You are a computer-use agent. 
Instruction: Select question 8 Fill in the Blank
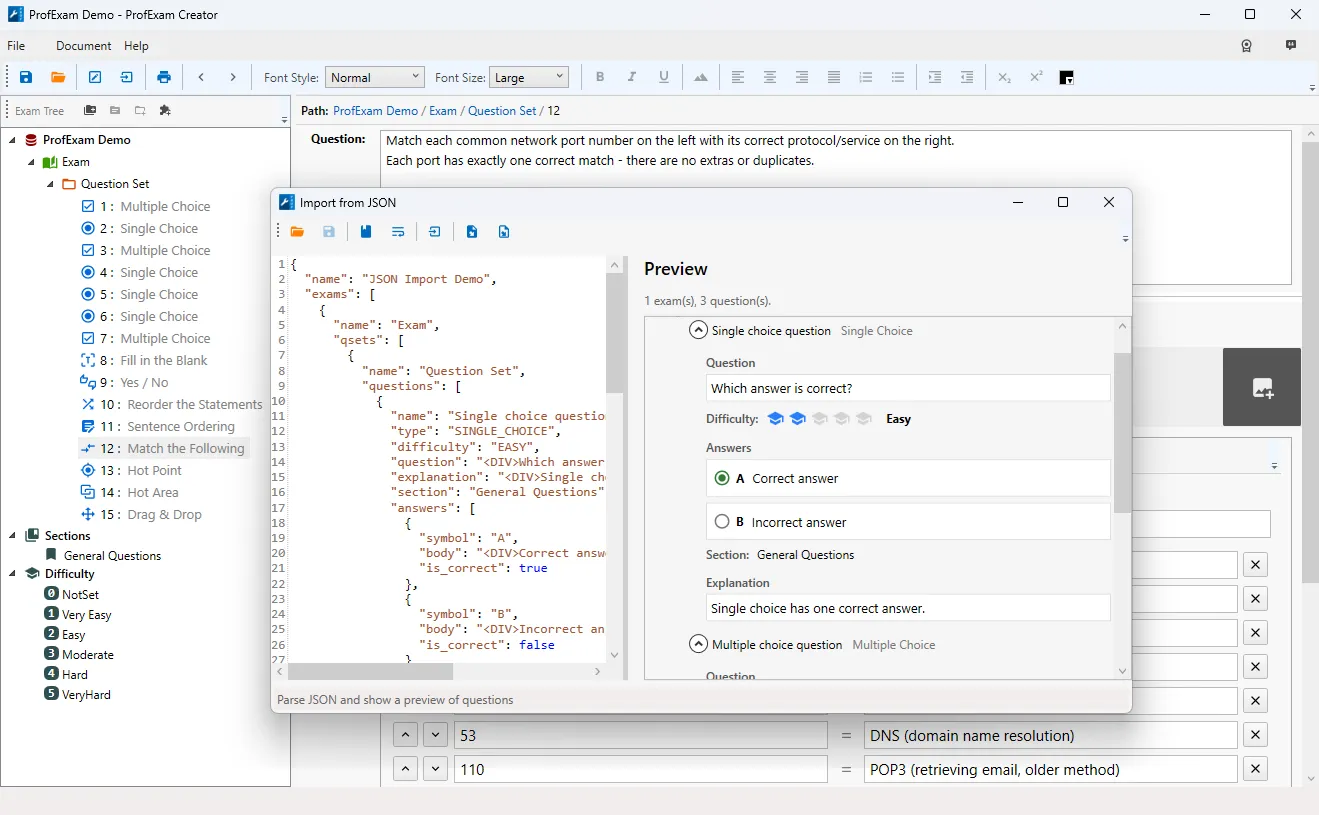(x=145, y=360)
